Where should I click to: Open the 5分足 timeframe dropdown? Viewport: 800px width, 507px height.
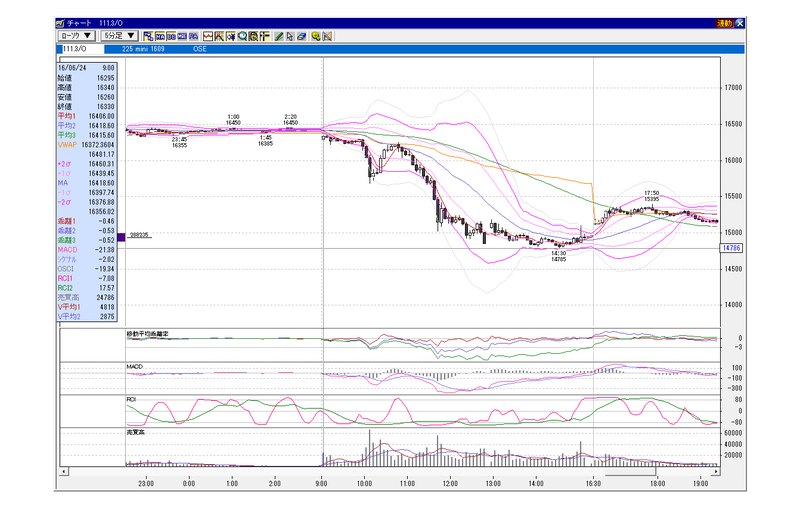click(x=119, y=36)
